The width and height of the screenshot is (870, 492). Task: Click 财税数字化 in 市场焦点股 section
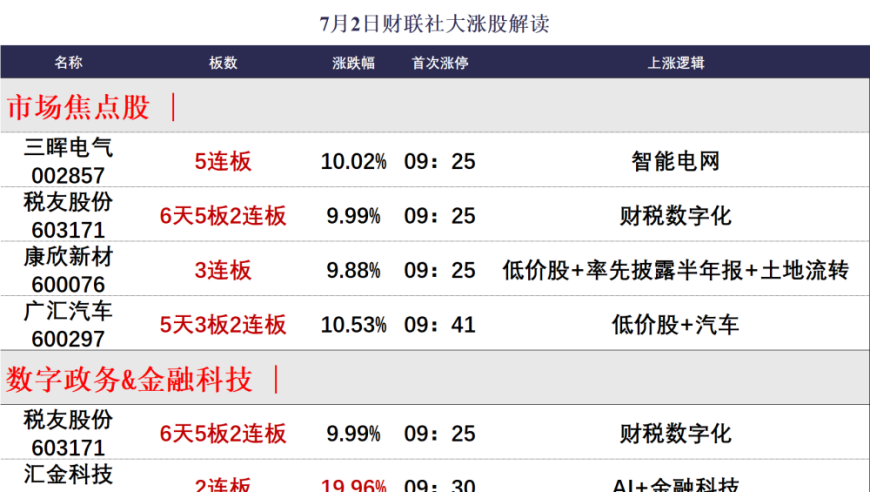[x=676, y=216]
